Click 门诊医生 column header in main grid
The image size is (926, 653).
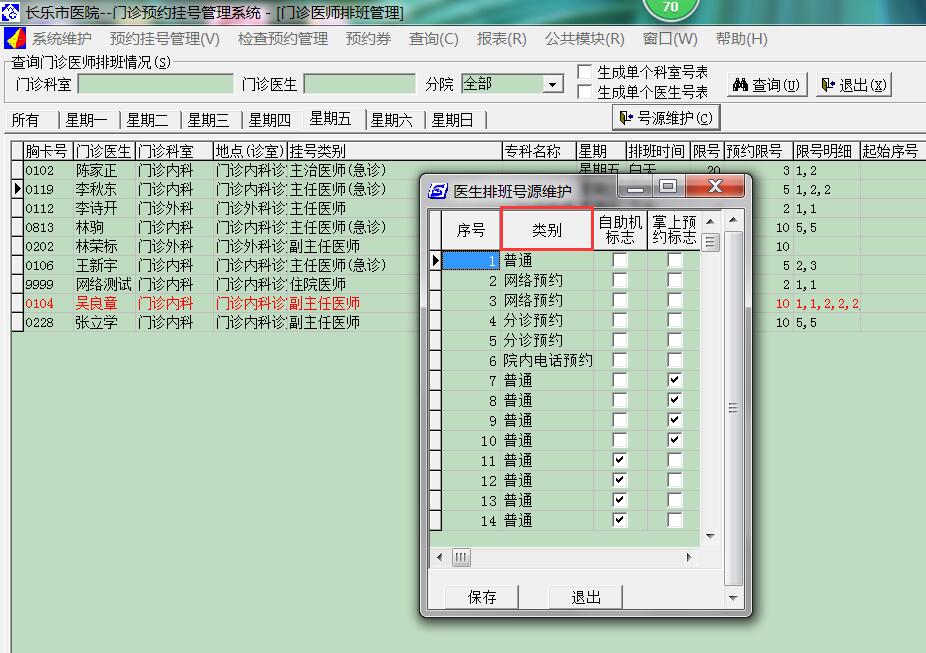tap(103, 151)
